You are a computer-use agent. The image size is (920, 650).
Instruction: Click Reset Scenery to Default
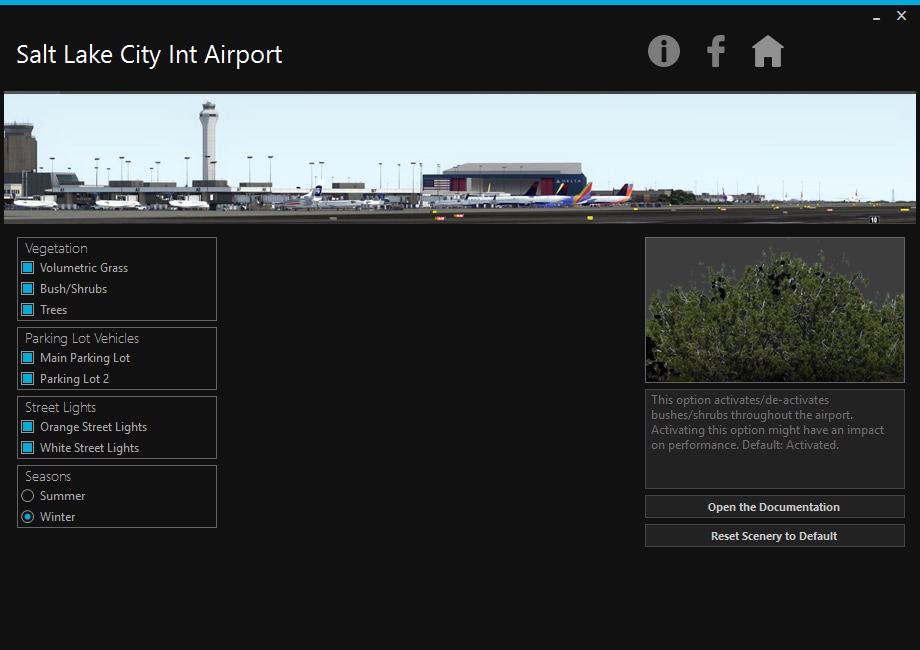click(x=774, y=536)
